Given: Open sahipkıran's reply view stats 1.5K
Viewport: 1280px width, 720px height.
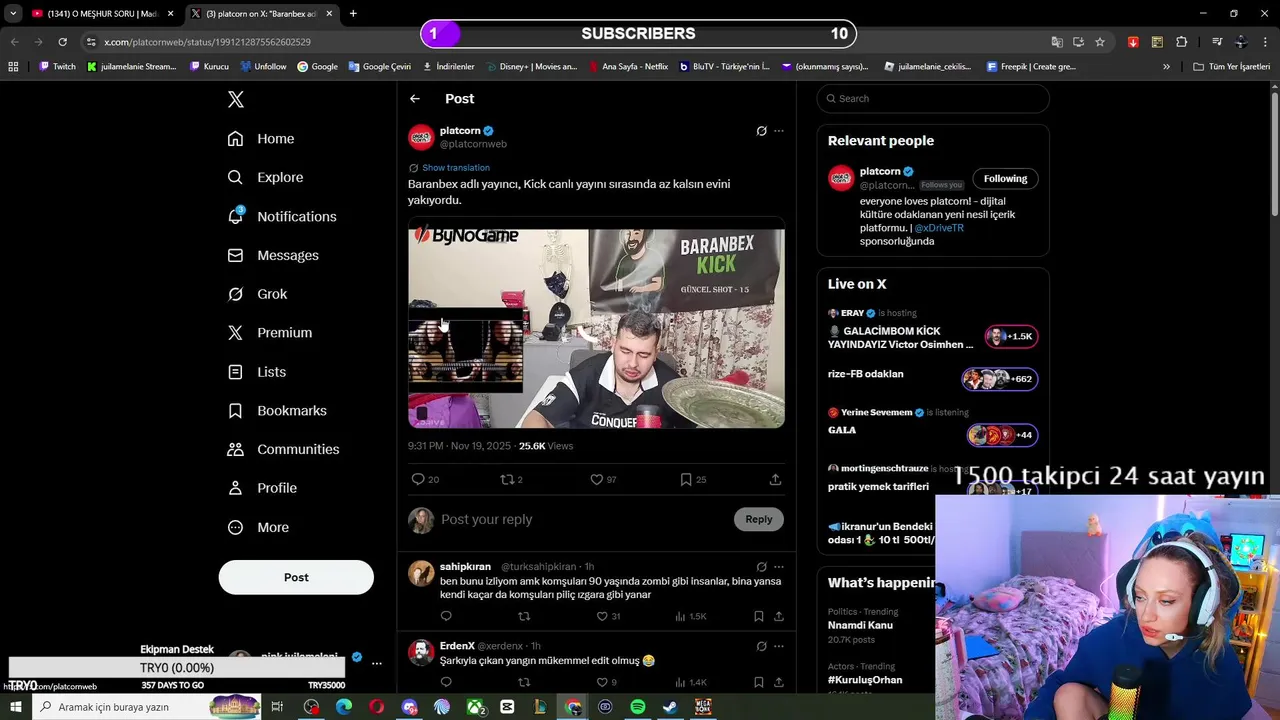Looking at the screenshot, I should tap(691, 617).
